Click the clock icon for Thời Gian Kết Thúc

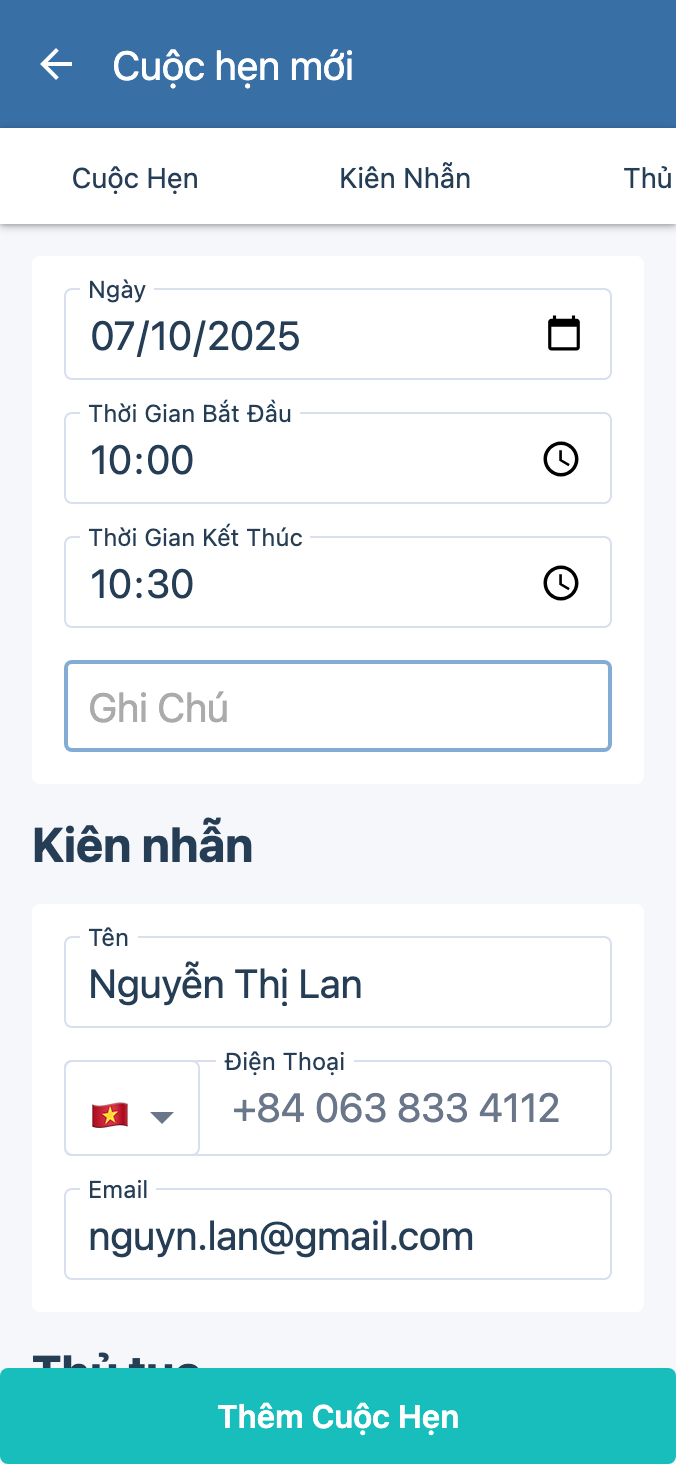[560, 583]
